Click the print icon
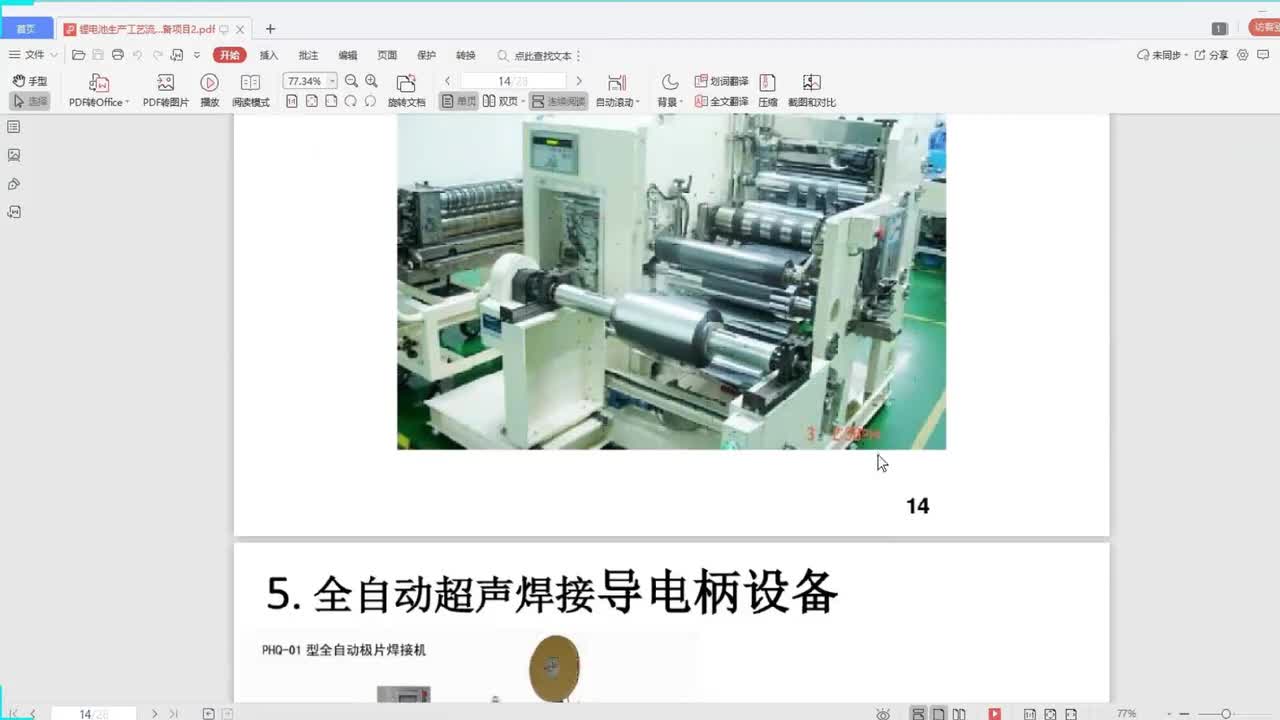Screen dimensions: 1280x720 [x=118, y=55]
